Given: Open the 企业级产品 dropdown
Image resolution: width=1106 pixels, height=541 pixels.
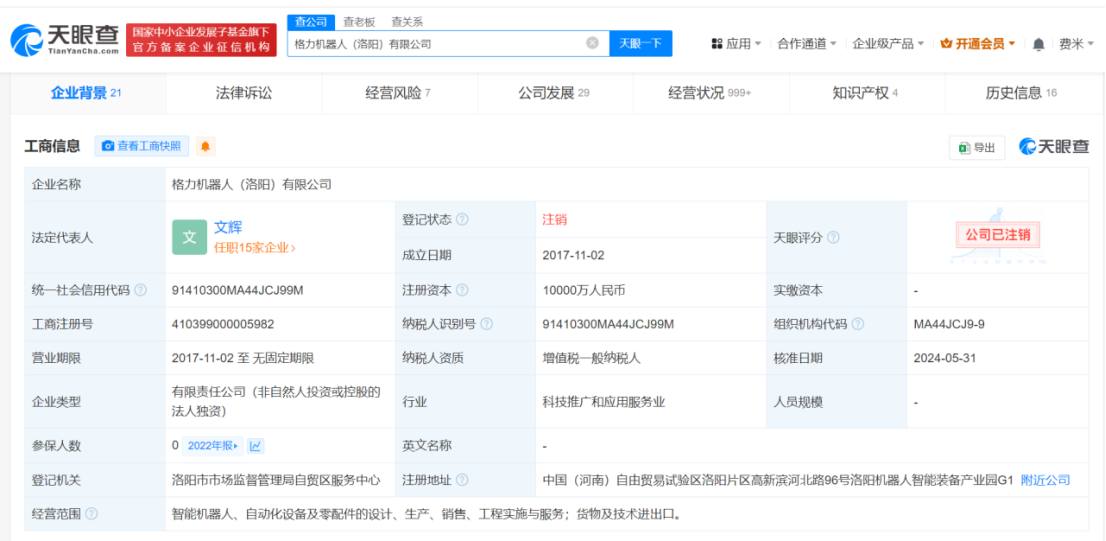Looking at the screenshot, I should point(888,44).
